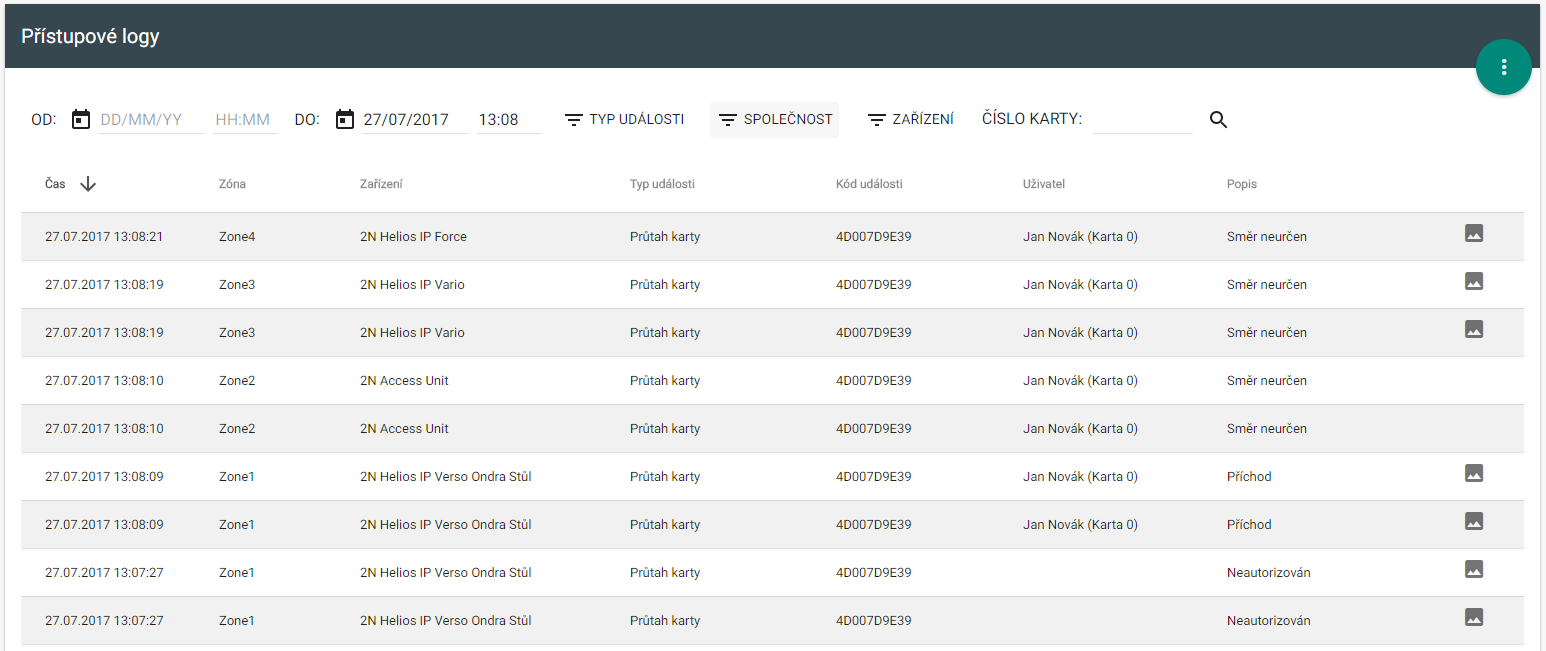
Task: View snapshot image for the Zone4 log
Action: (x=1473, y=233)
